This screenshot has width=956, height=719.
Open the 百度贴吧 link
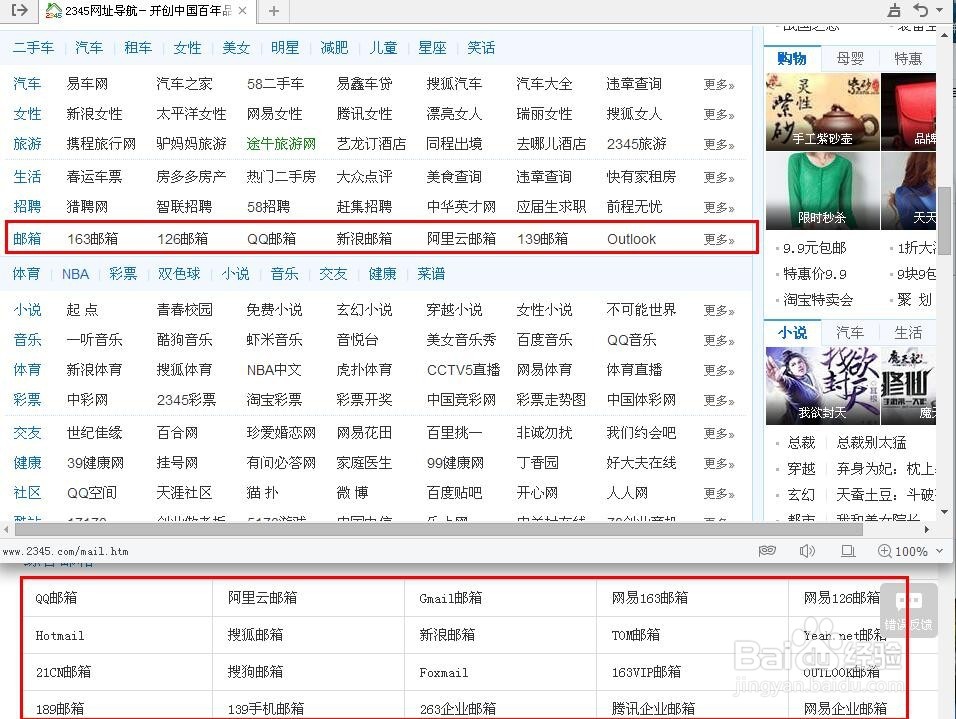pos(454,493)
